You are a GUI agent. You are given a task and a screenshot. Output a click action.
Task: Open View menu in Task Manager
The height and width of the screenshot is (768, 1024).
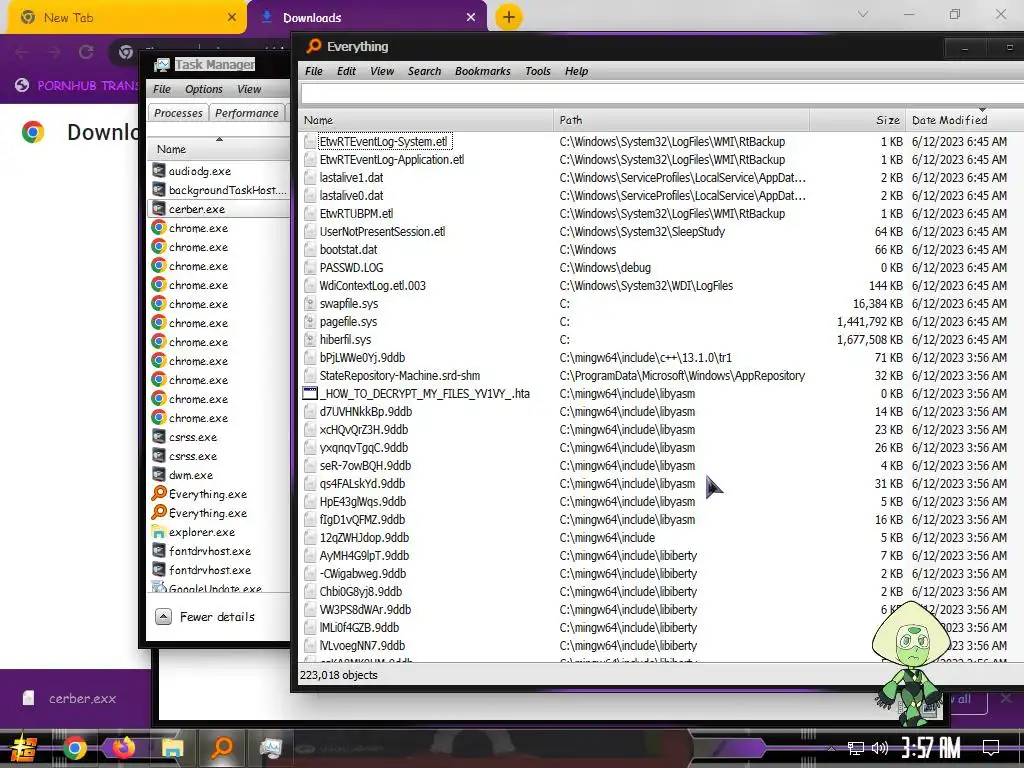click(249, 89)
